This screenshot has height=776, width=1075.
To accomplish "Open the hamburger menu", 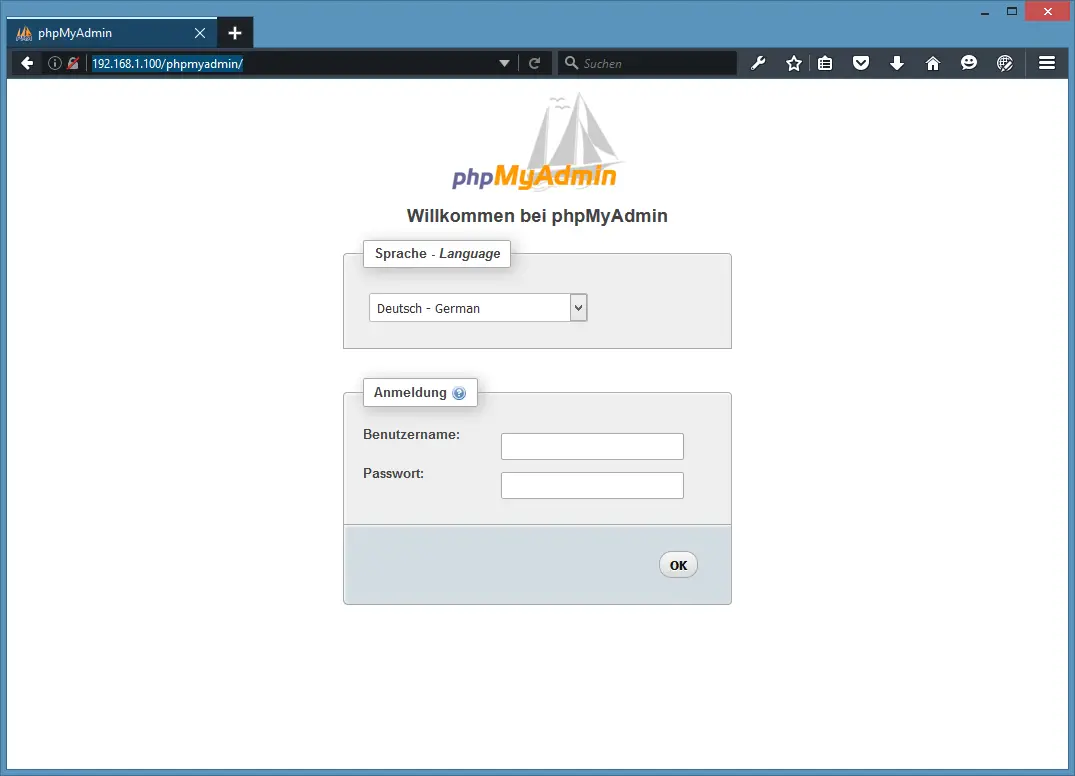I will point(1047,64).
